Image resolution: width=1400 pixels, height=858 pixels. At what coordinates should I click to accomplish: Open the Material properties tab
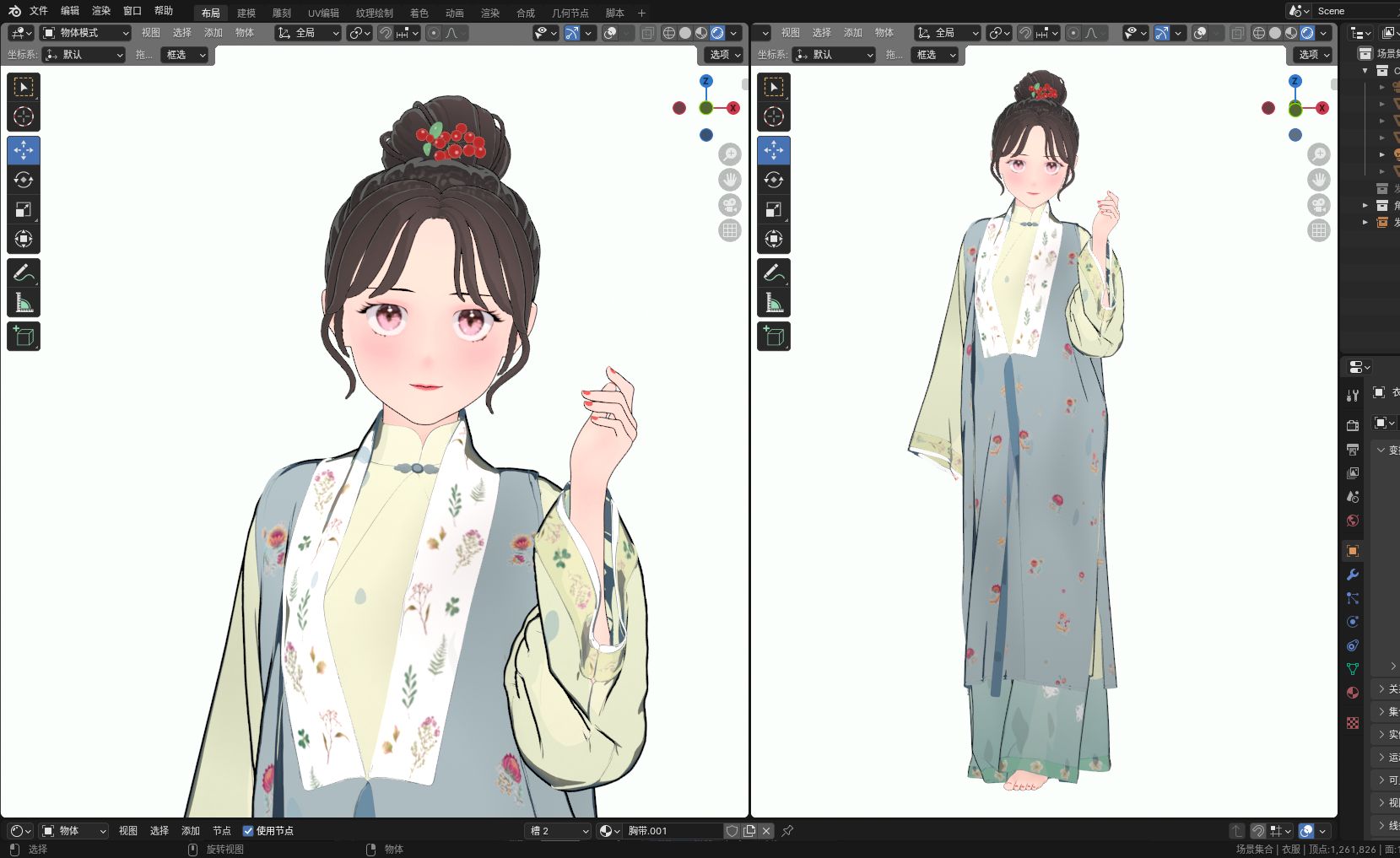[x=1353, y=693]
